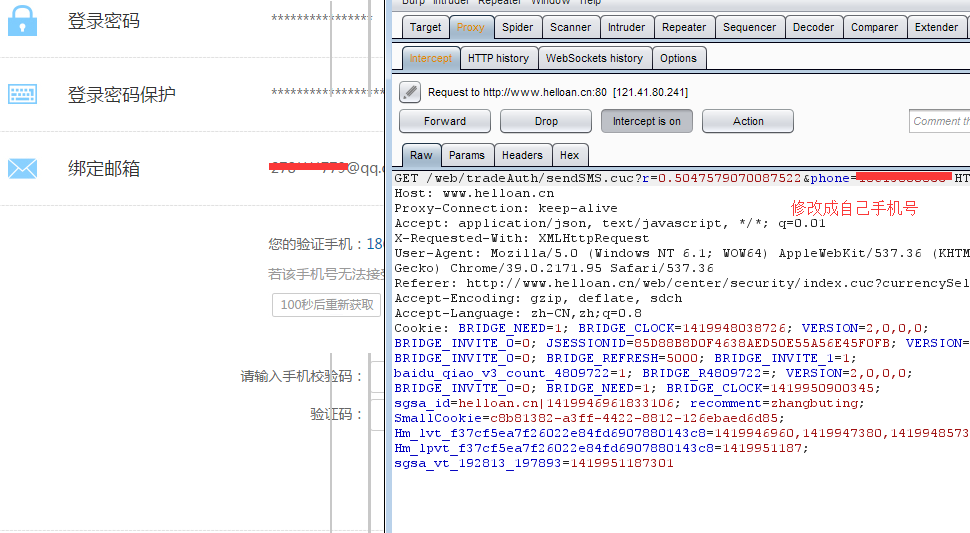This screenshot has width=970, height=533.
Task: Open the Spider tab
Action: [517, 27]
